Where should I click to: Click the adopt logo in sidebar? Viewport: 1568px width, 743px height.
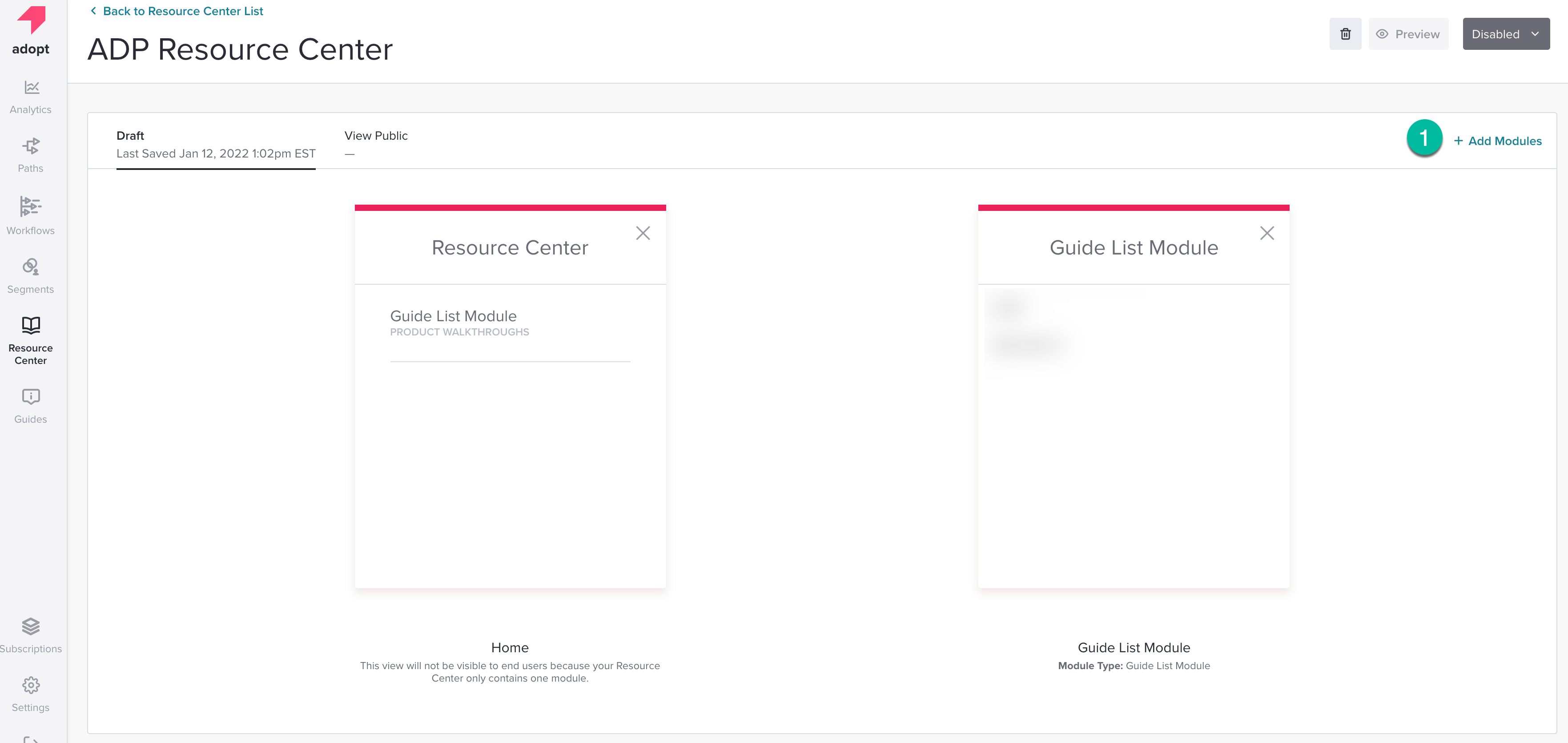[30, 30]
